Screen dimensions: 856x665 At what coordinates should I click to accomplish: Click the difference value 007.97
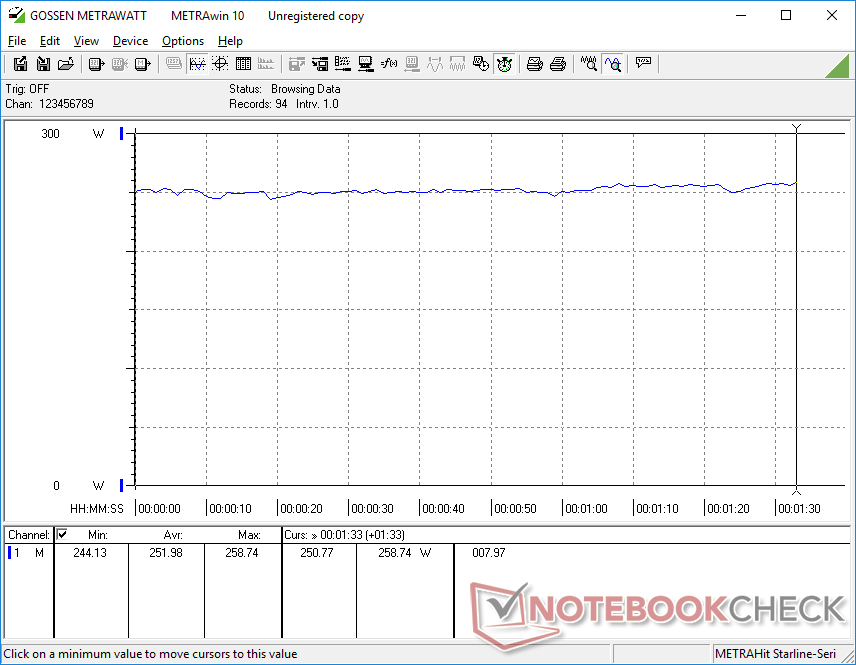point(489,553)
